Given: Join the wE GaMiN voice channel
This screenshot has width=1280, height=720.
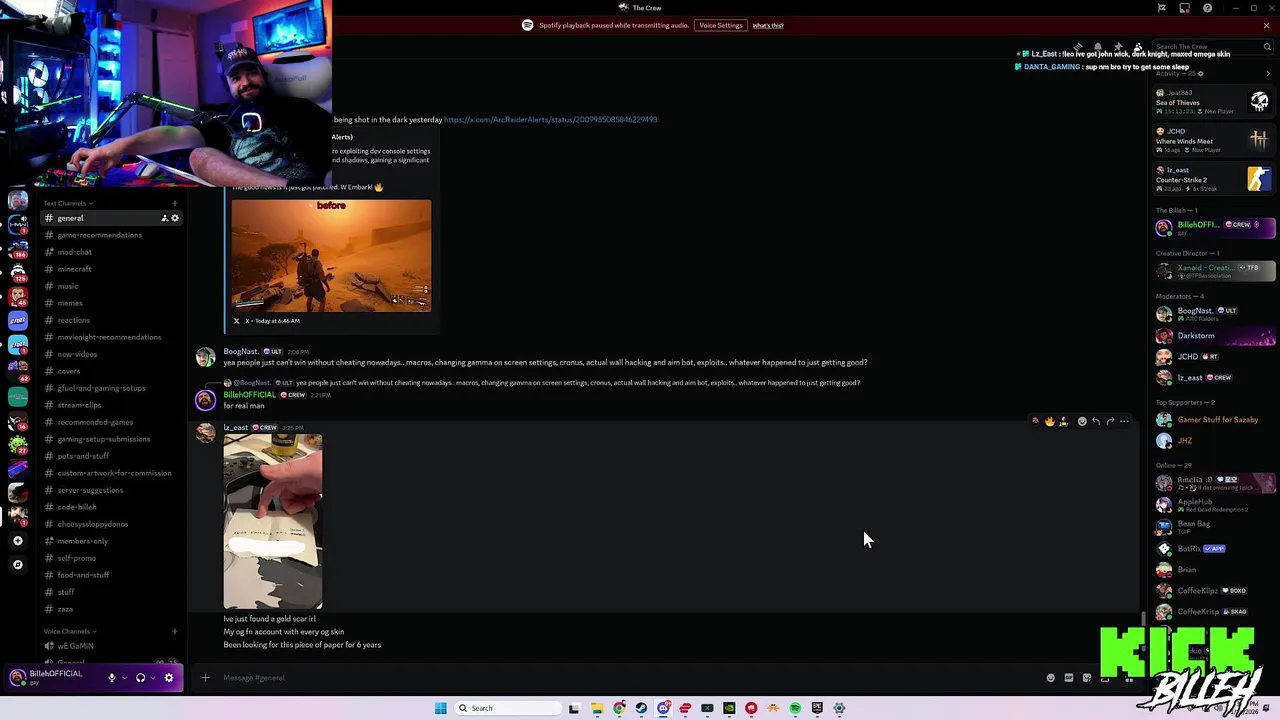Looking at the screenshot, I should (111, 646).
